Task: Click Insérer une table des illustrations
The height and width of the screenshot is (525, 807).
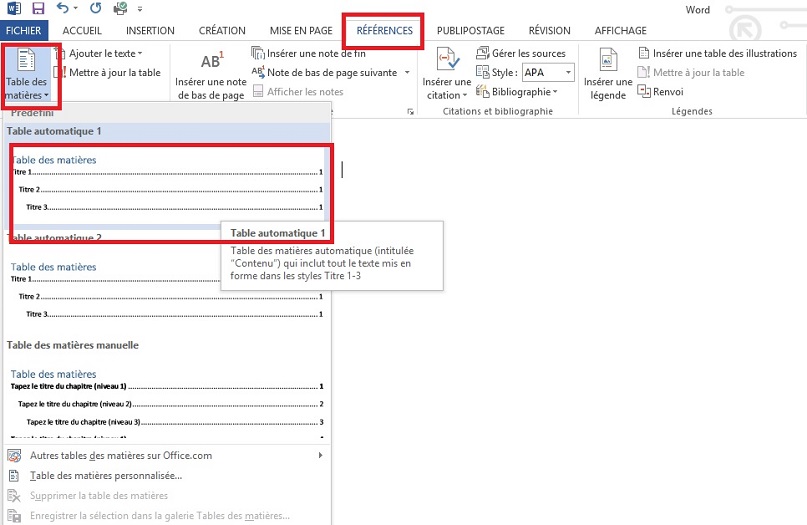Action: point(717,53)
